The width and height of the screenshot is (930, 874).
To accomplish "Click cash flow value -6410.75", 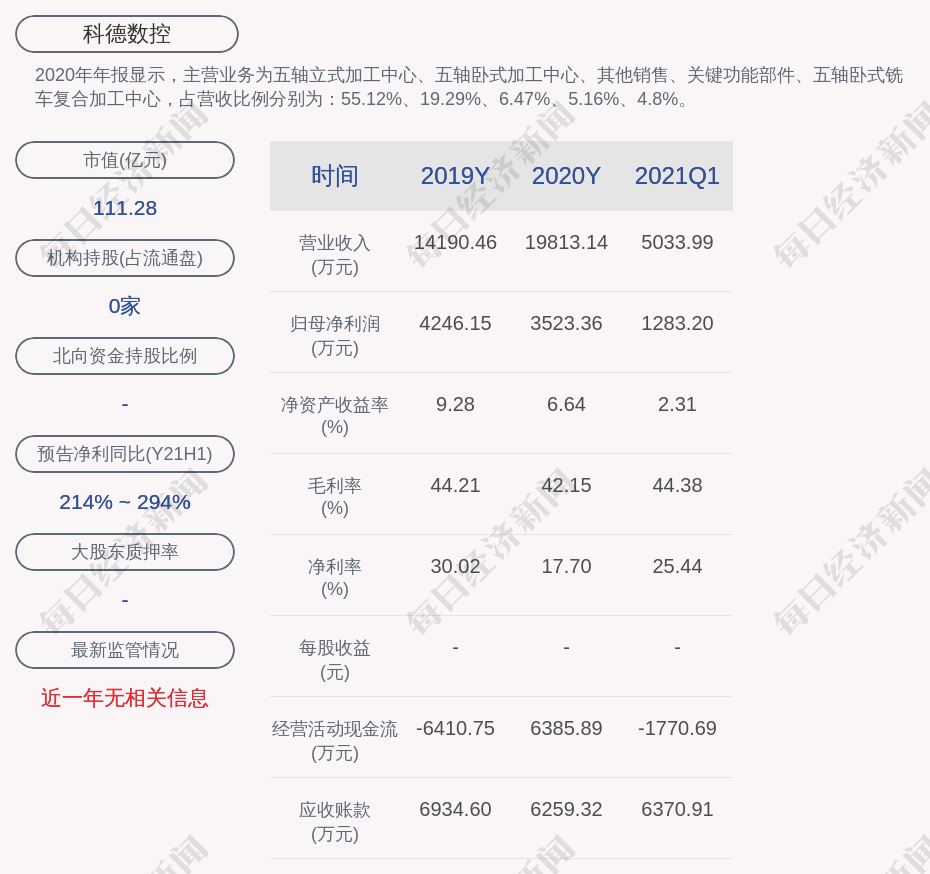I will (455, 728).
